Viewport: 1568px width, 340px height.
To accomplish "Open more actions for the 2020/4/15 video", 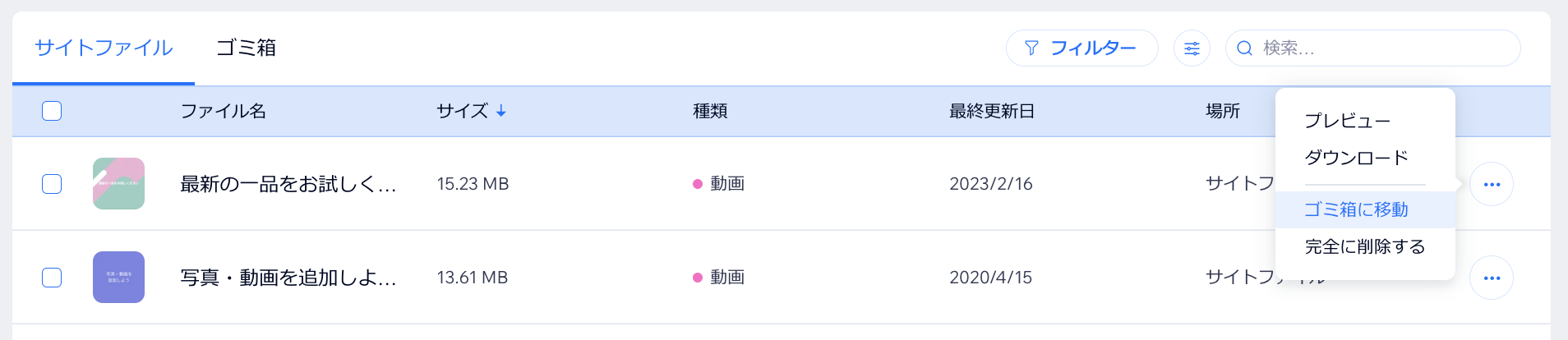I will click(x=1492, y=278).
